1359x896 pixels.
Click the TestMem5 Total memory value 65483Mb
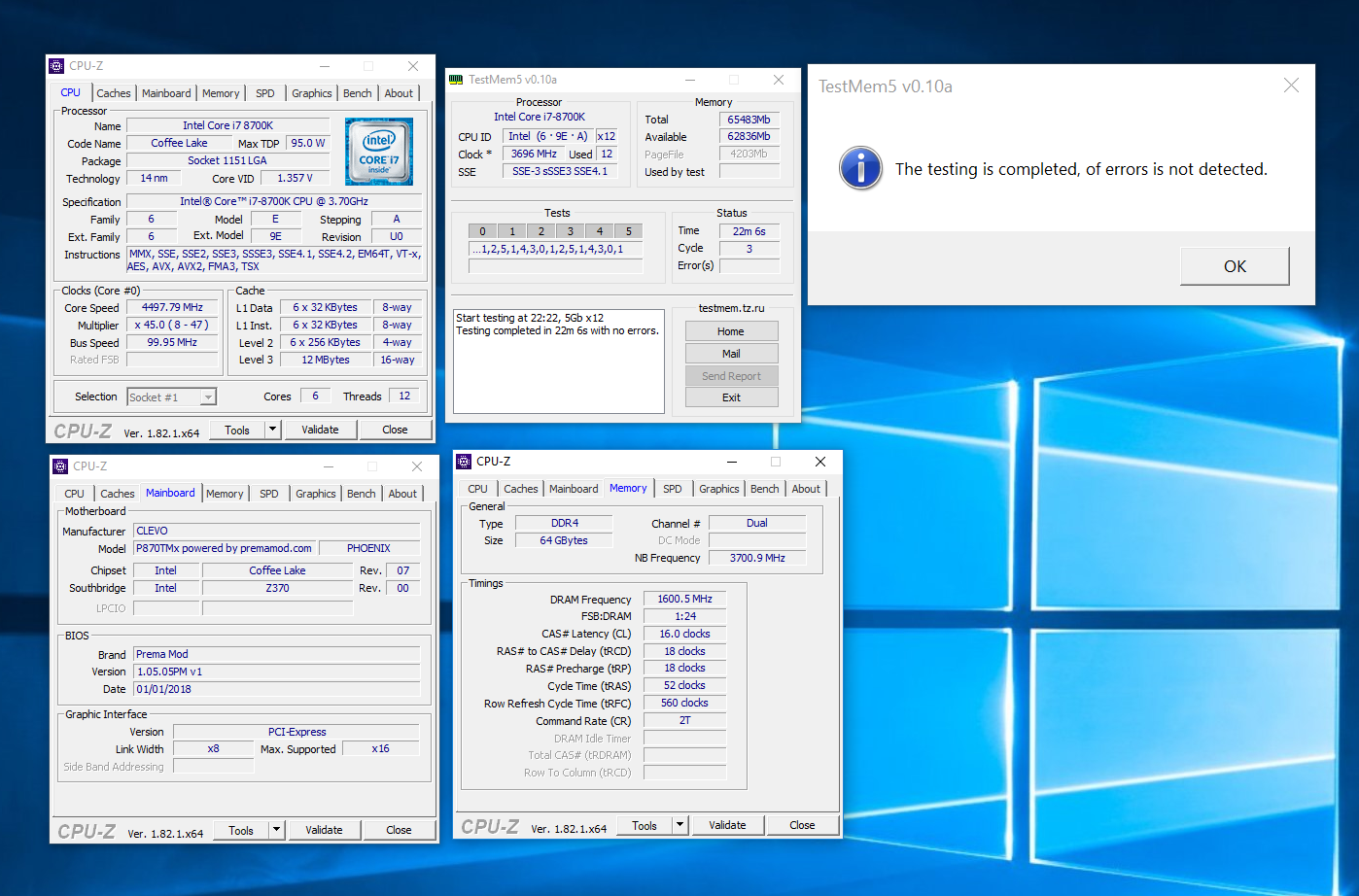pos(749,120)
